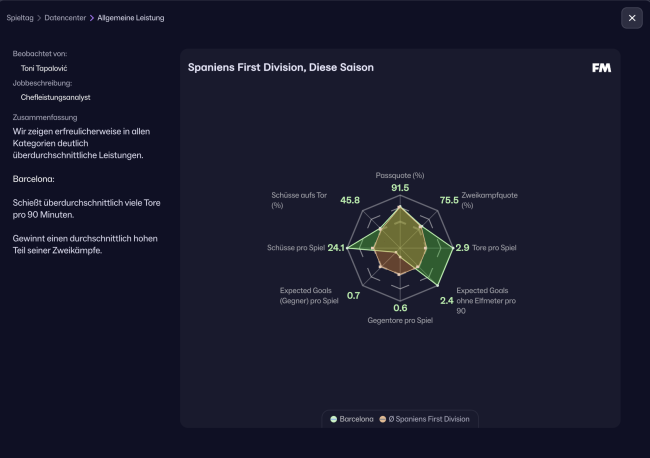
Task: Click the Passquote value 91.5 on the radar
Action: (400, 188)
